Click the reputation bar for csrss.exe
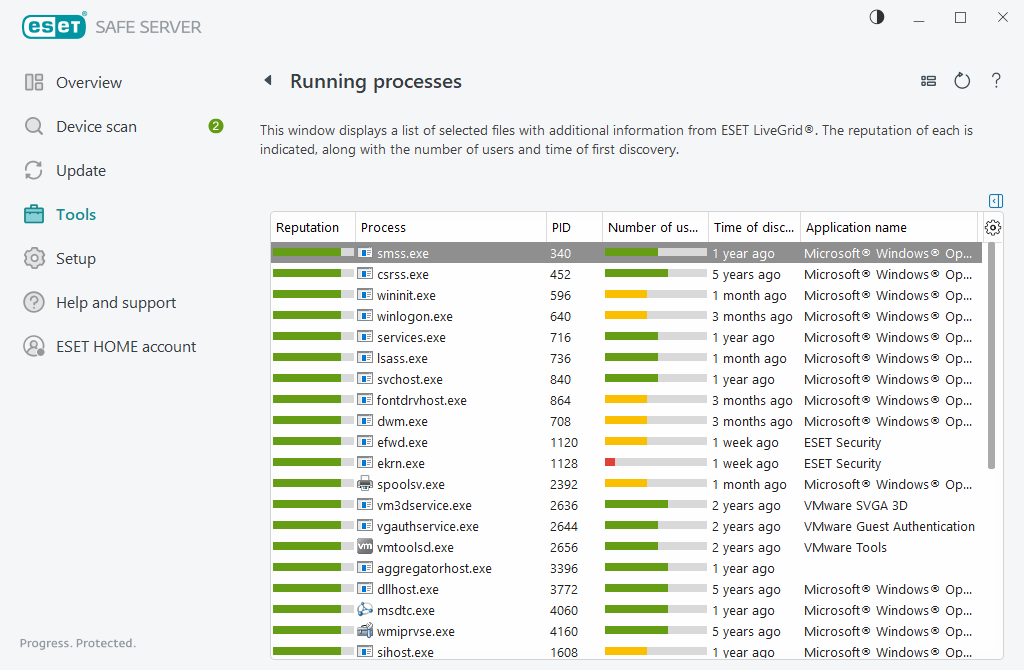The height and width of the screenshot is (670, 1024). (313, 274)
